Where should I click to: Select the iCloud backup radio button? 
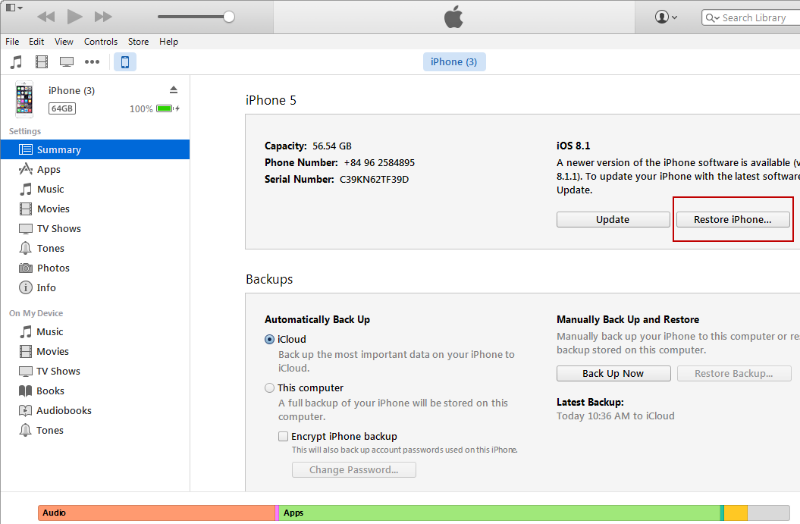pyautogui.click(x=269, y=339)
